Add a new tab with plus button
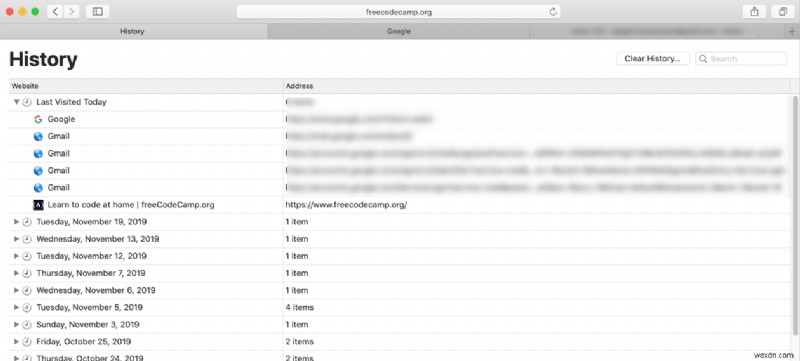 [792, 32]
